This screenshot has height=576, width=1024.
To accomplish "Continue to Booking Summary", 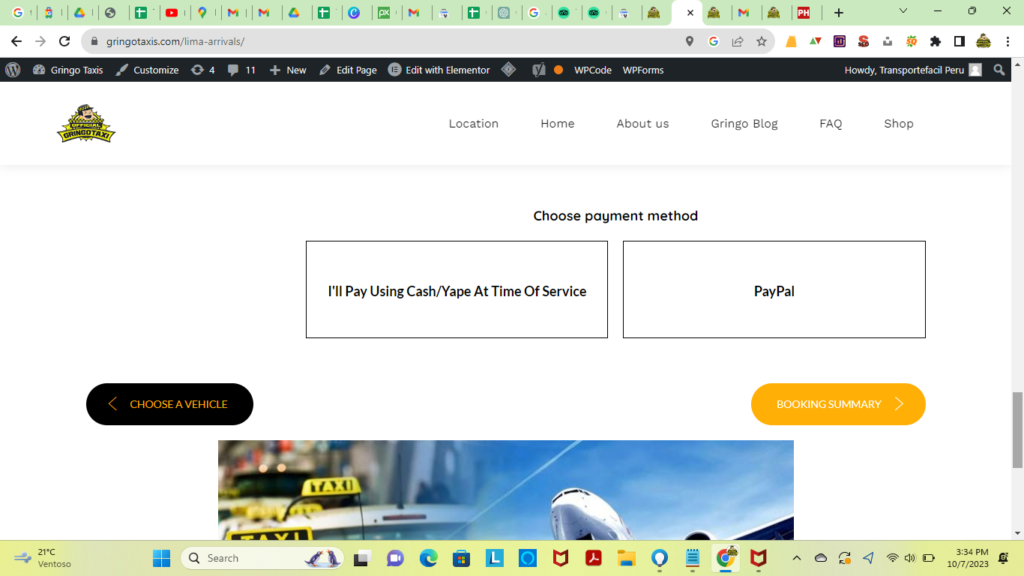I will click(x=838, y=404).
